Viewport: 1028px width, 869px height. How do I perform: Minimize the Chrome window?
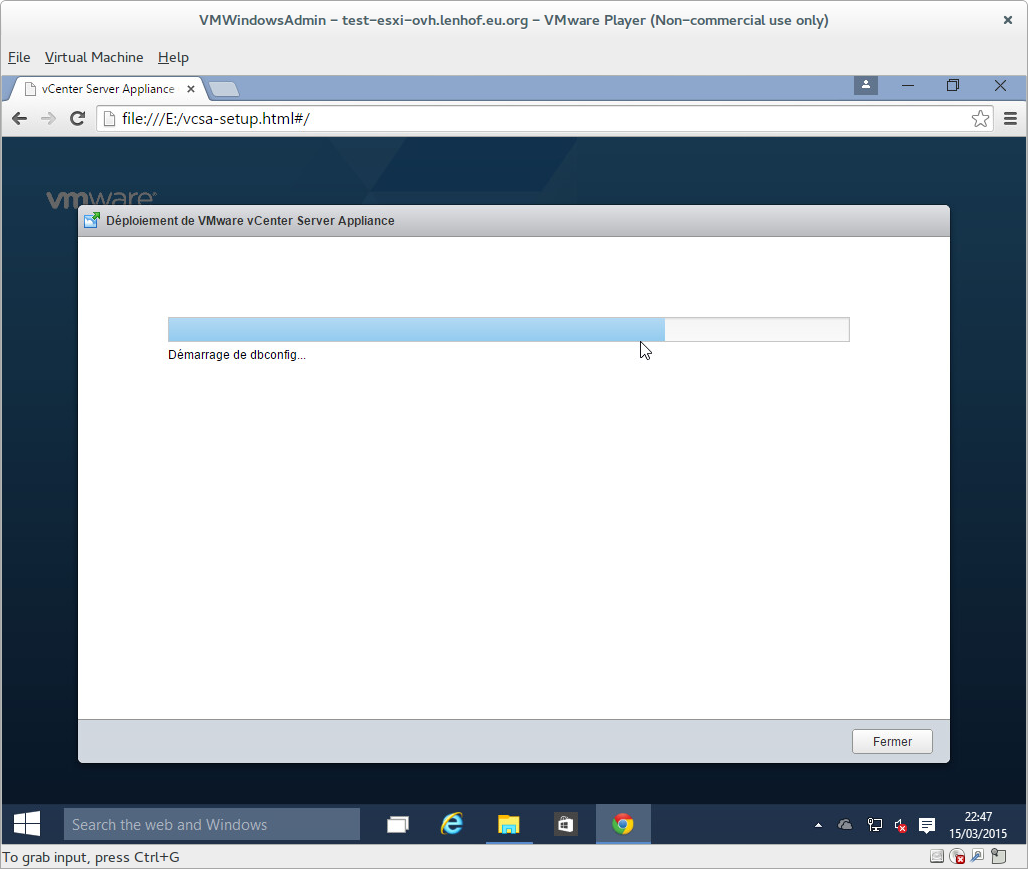point(908,85)
